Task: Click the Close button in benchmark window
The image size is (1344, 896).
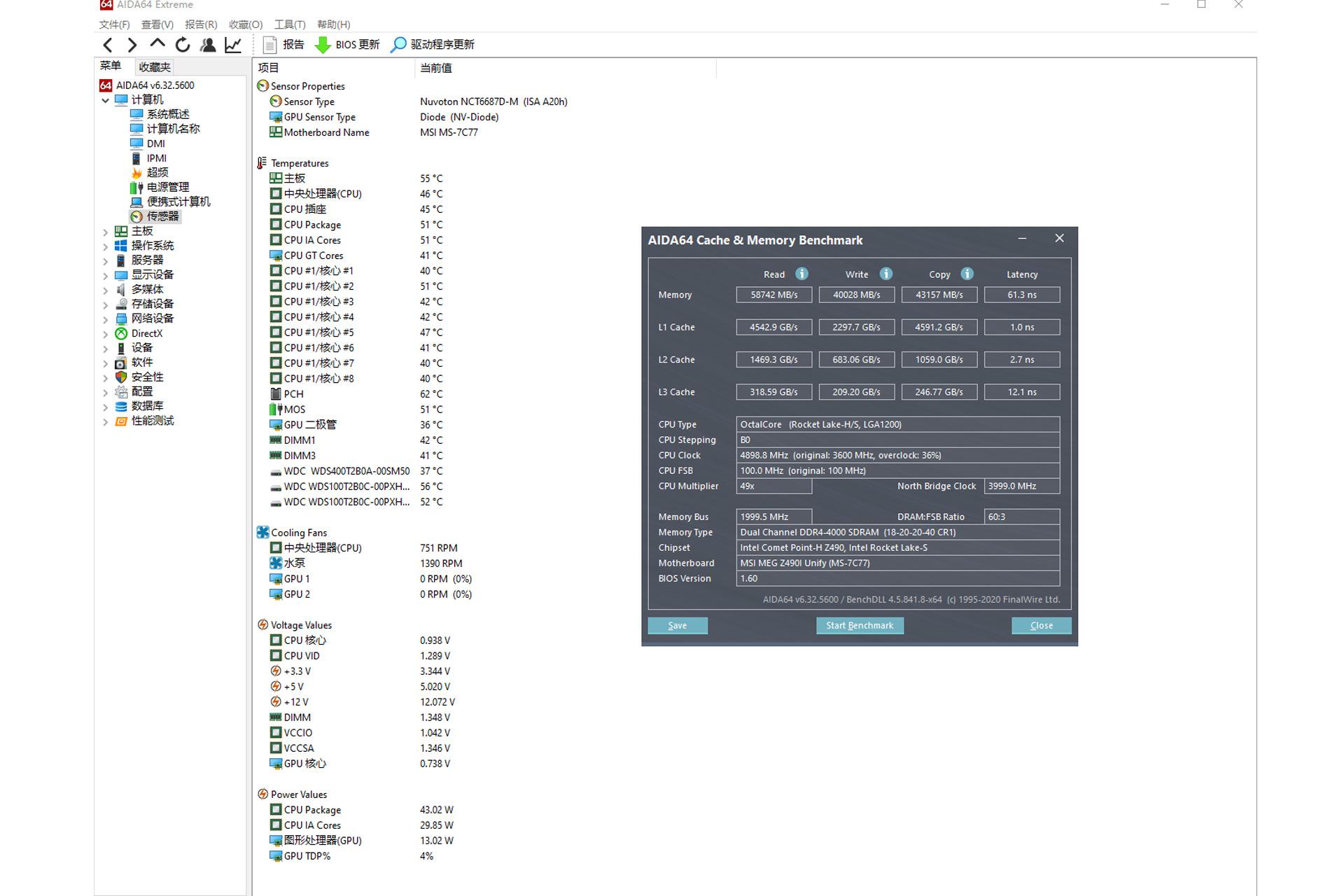Action: coord(1042,626)
